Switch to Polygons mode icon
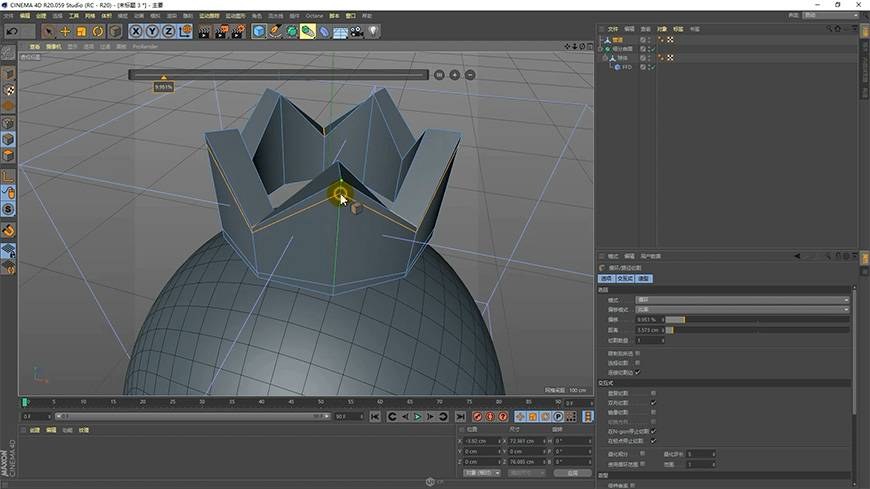This screenshot has width=870, height=489. 8,155
